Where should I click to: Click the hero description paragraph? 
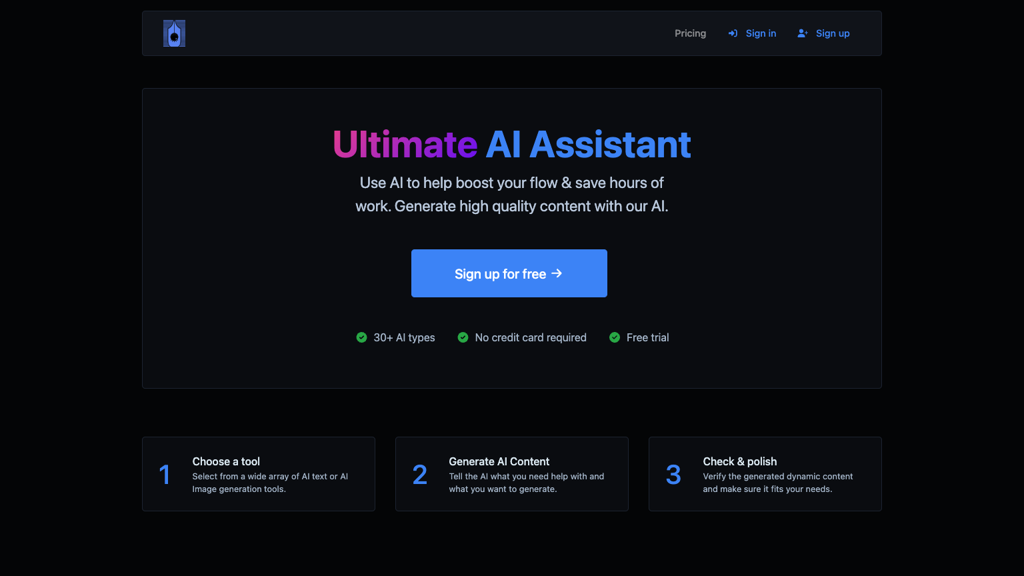[x=511, y=195]
